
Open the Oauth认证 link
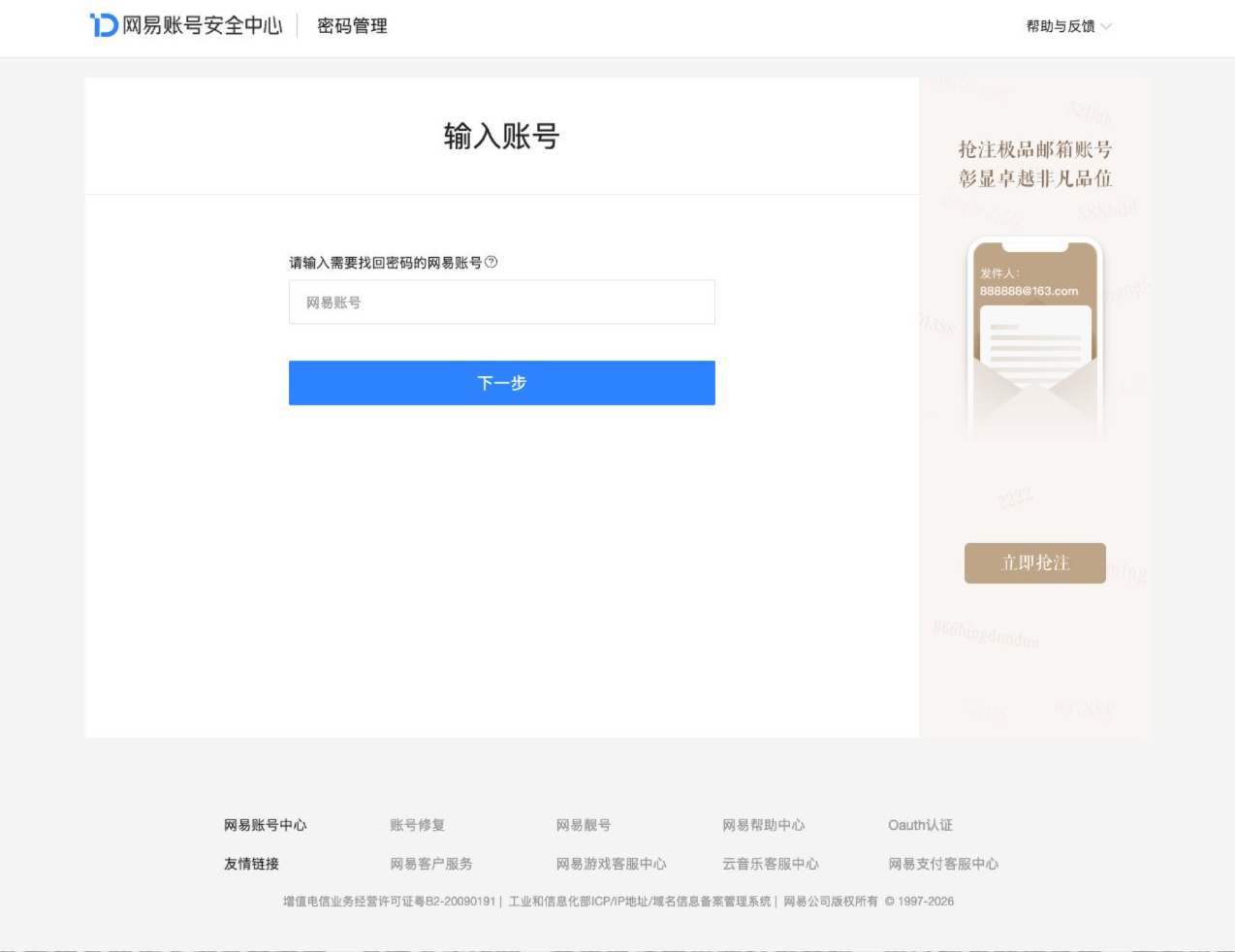tap(921, 825)
